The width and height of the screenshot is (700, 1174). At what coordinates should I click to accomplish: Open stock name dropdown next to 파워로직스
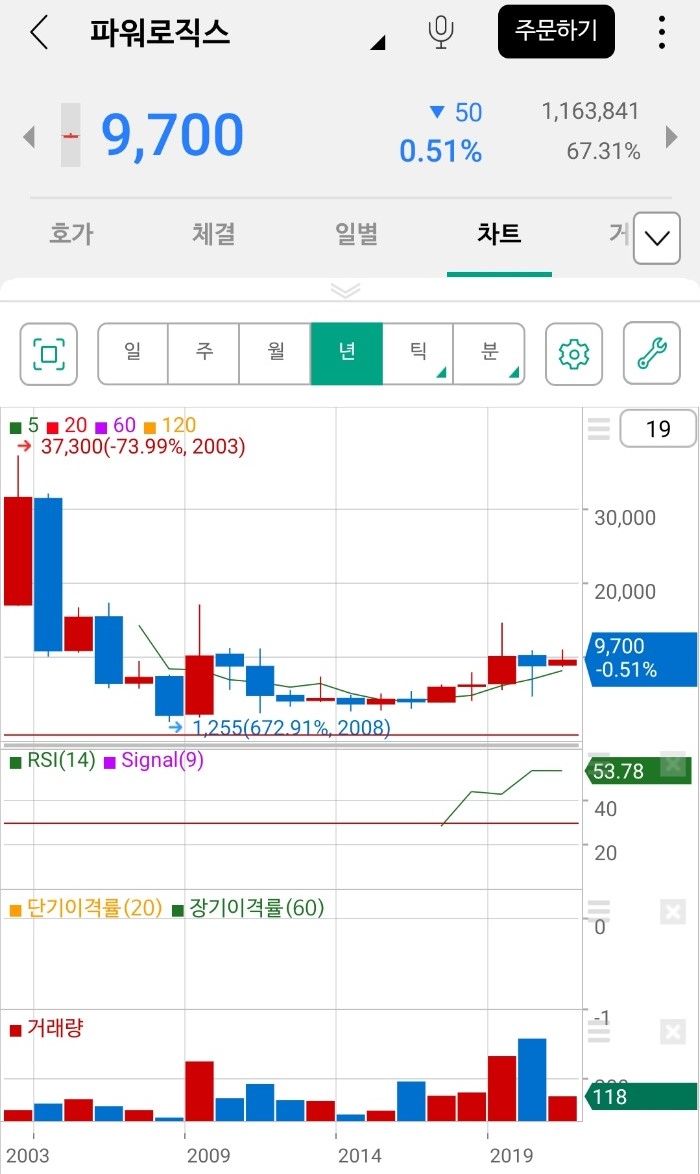[378, 43]
